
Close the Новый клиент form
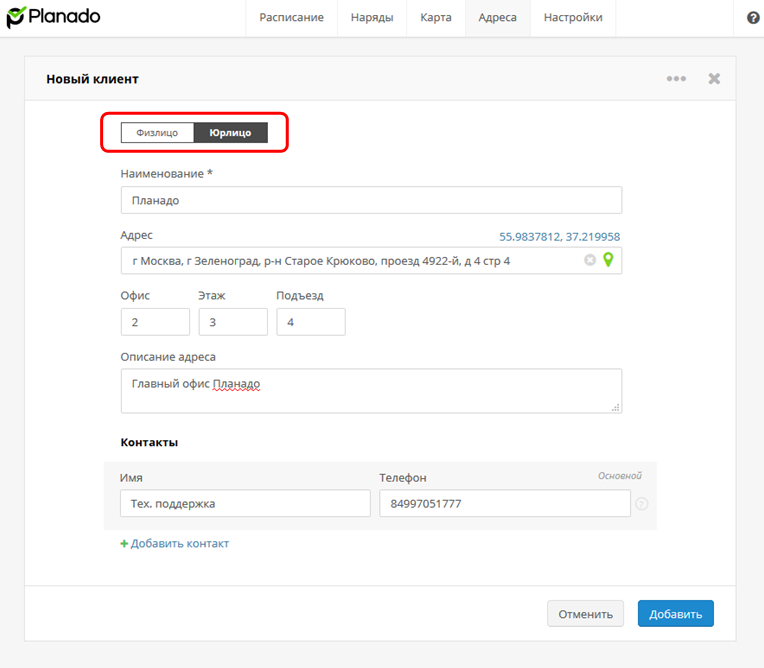click(x=714, y=78)
